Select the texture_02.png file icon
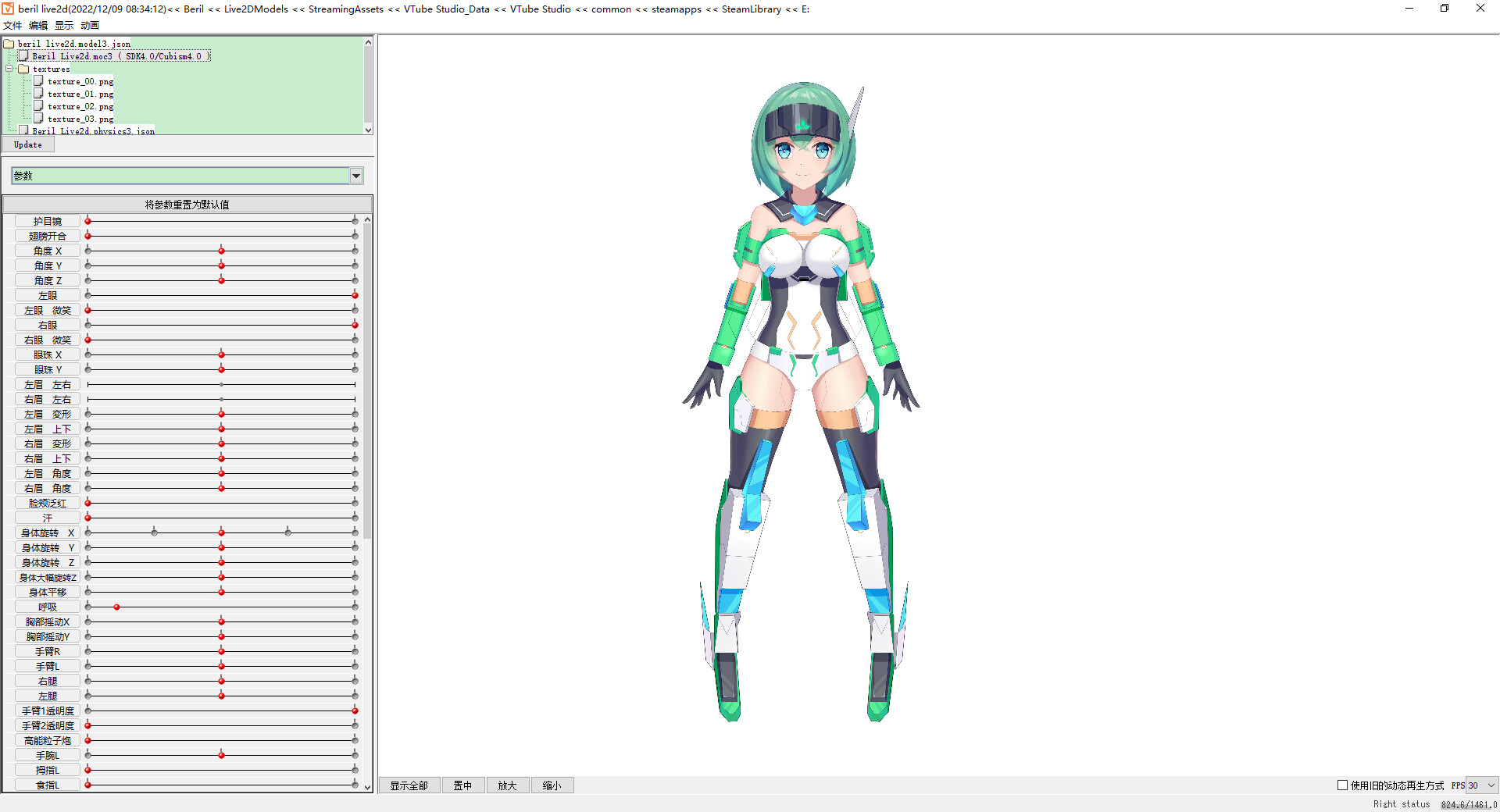Screen dimensions: 1500x812 pos(37,106)
